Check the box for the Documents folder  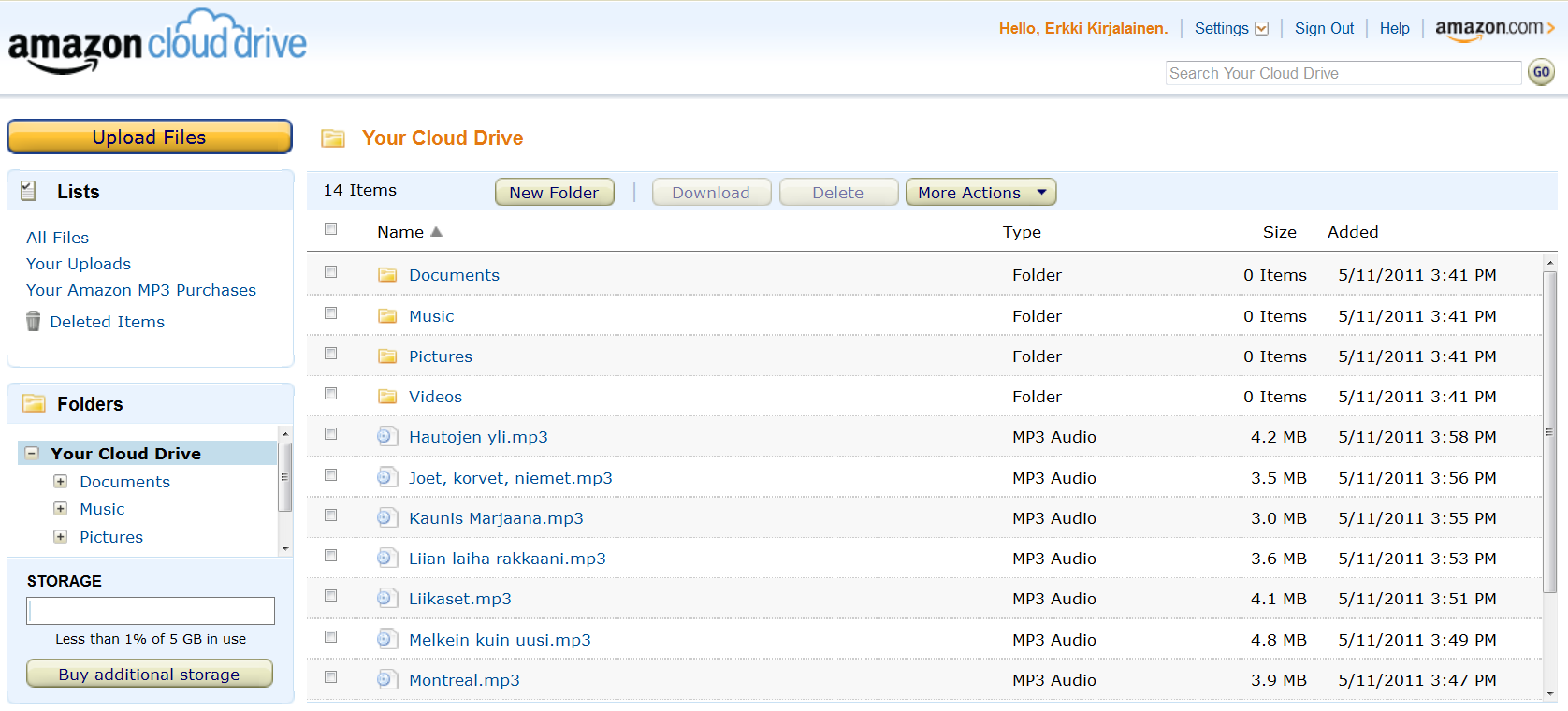tap(330, 272)
